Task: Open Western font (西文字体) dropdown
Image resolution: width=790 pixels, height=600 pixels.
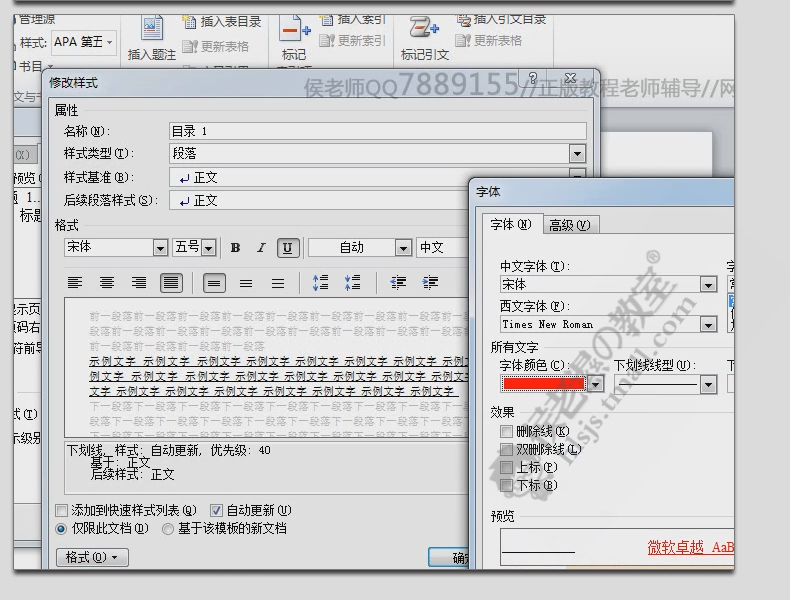Action: pos(708,325)
